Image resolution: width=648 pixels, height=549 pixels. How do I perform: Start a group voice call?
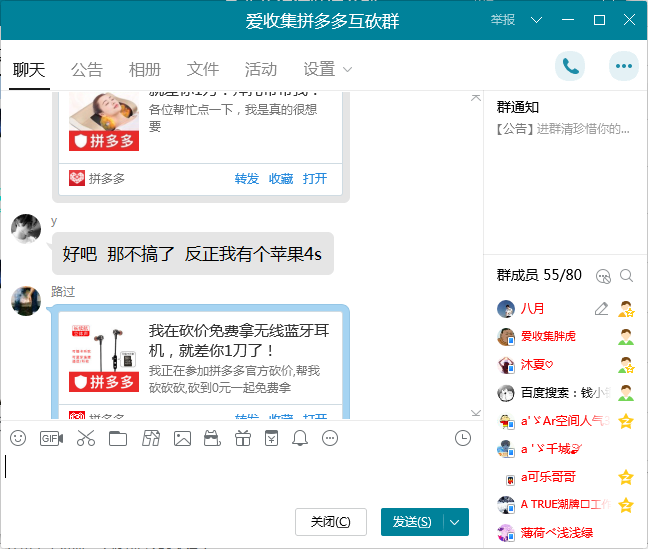click(x=570, y=66)
